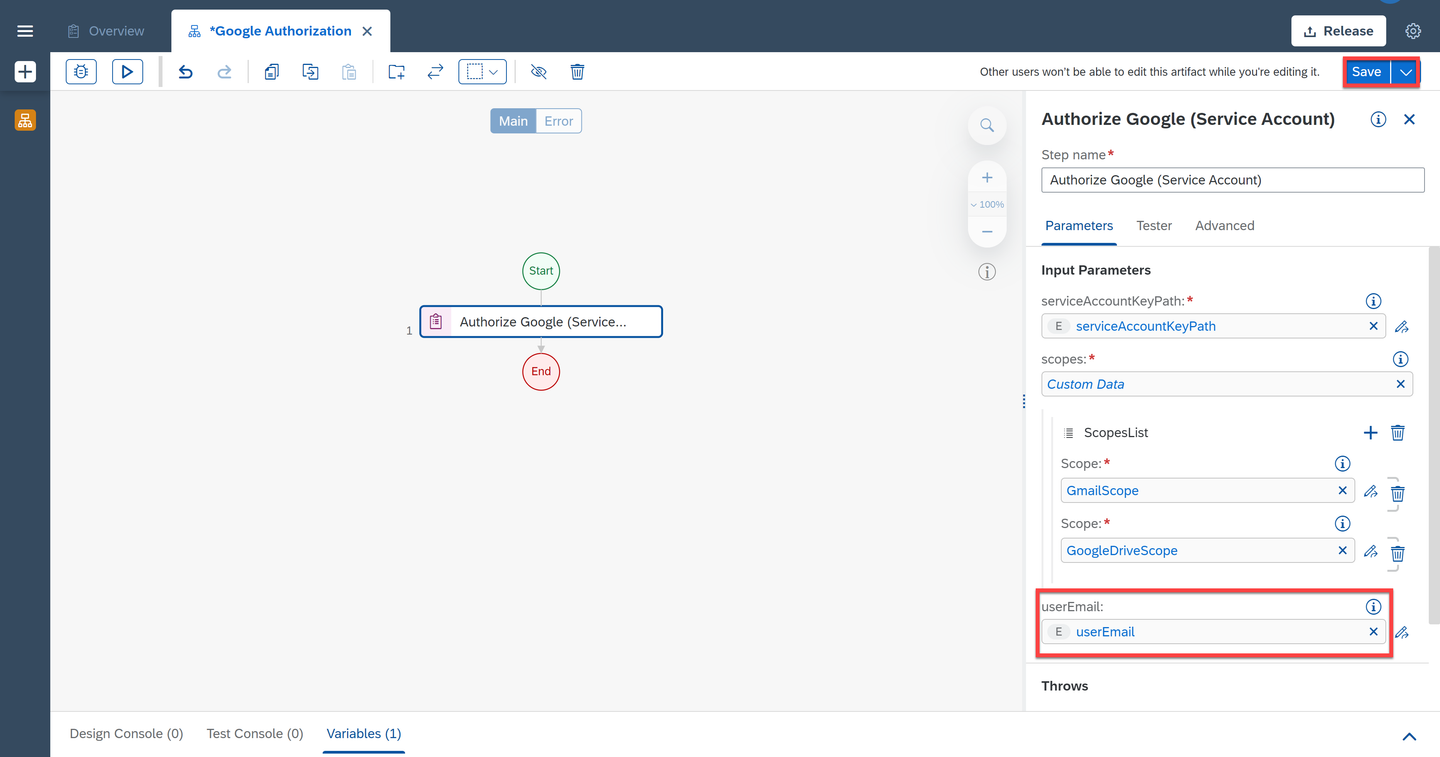
Task: Close the Google Authorization tab
Action: click(367, 31)
